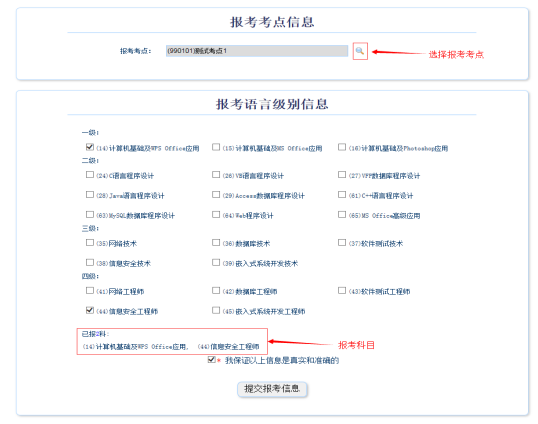This screenshot has height=424, width=538.
Task: Check (37) 软件测试技术
Action: click(342, 243)
